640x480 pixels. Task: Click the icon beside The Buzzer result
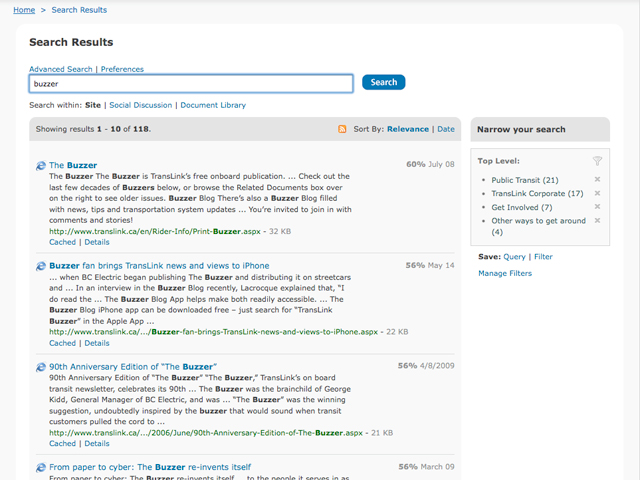(x=40, y=165)
